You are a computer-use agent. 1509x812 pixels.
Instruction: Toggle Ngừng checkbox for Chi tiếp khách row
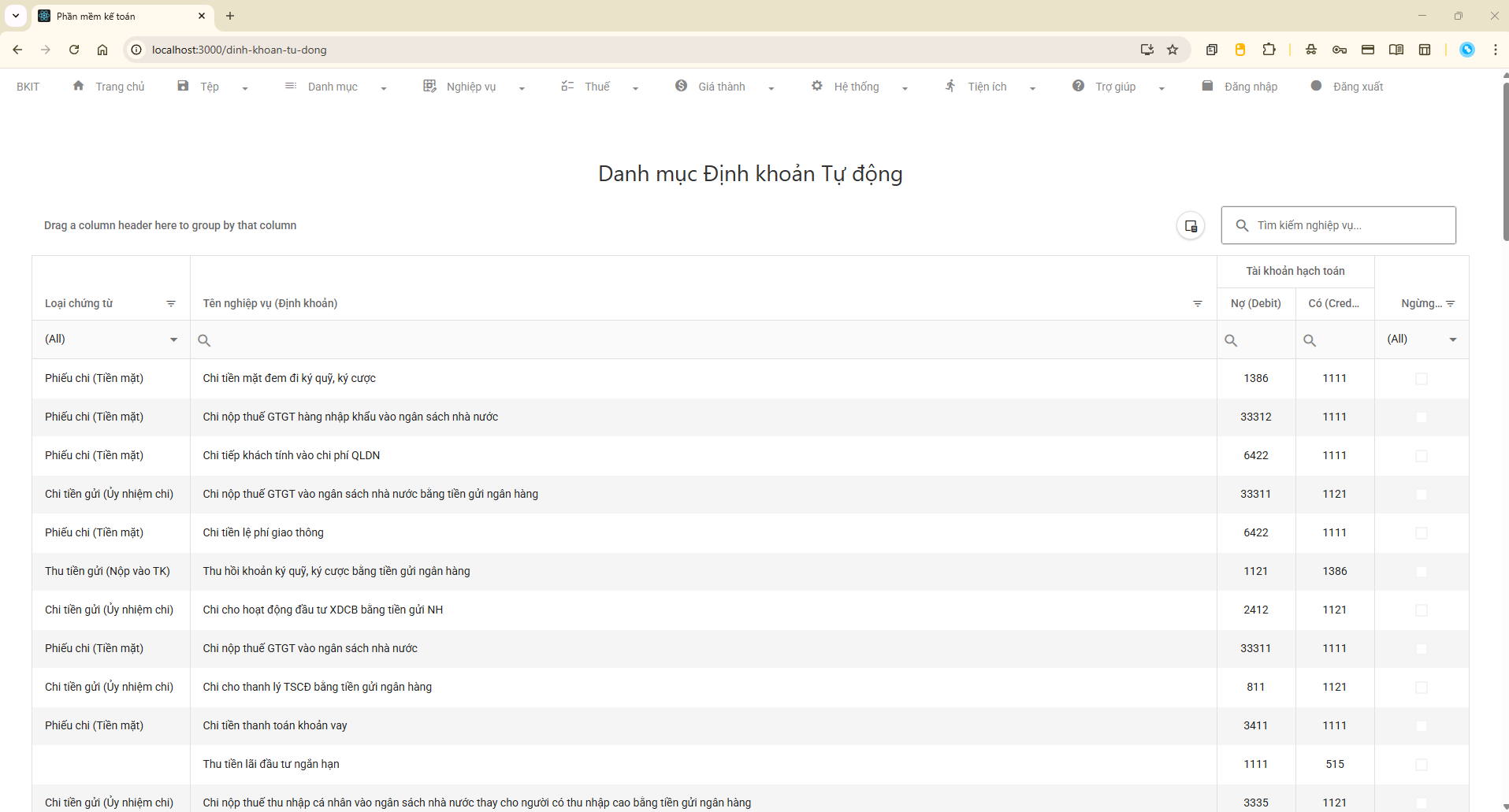(1422, 456)
